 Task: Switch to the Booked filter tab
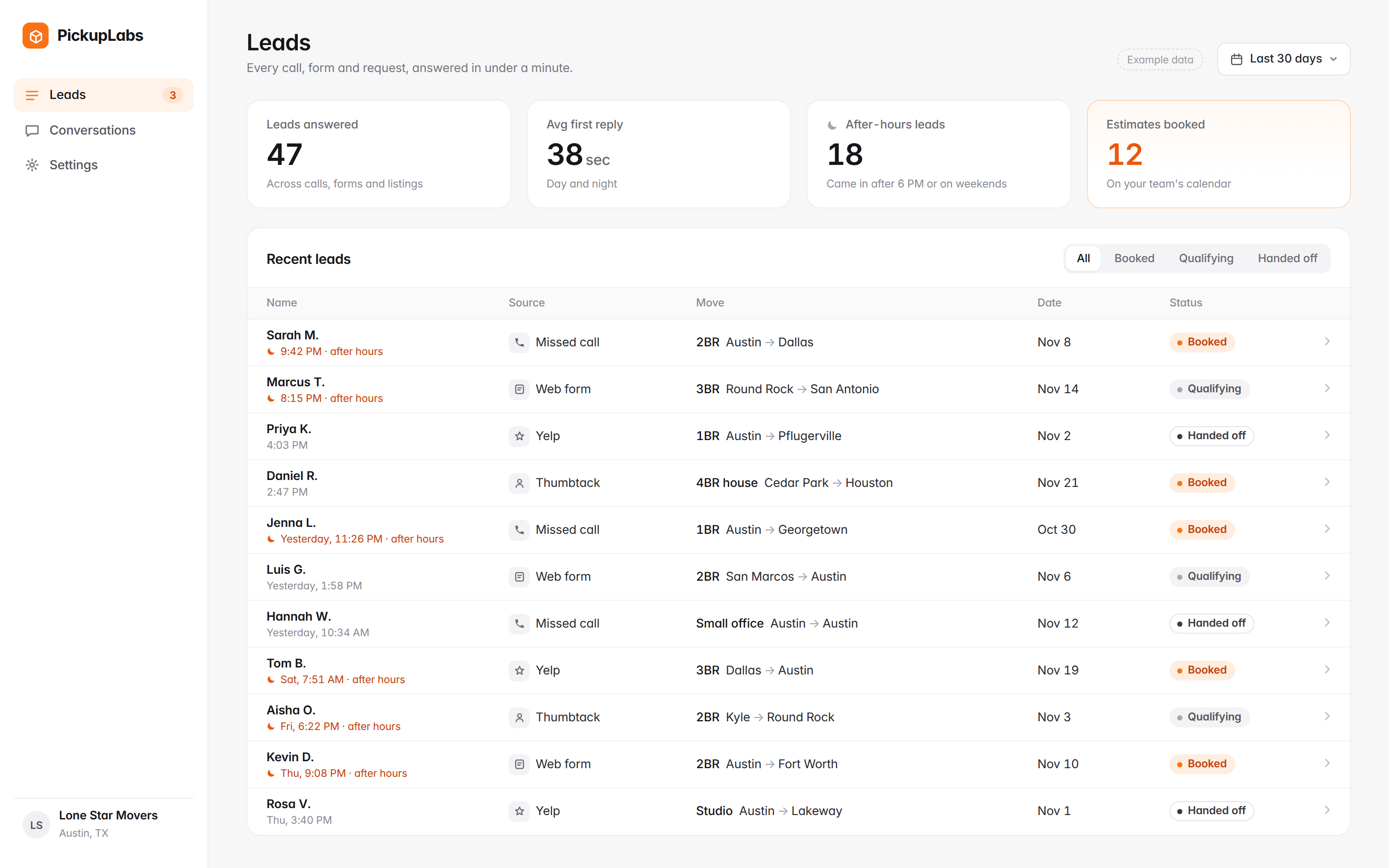point(1134,258)
